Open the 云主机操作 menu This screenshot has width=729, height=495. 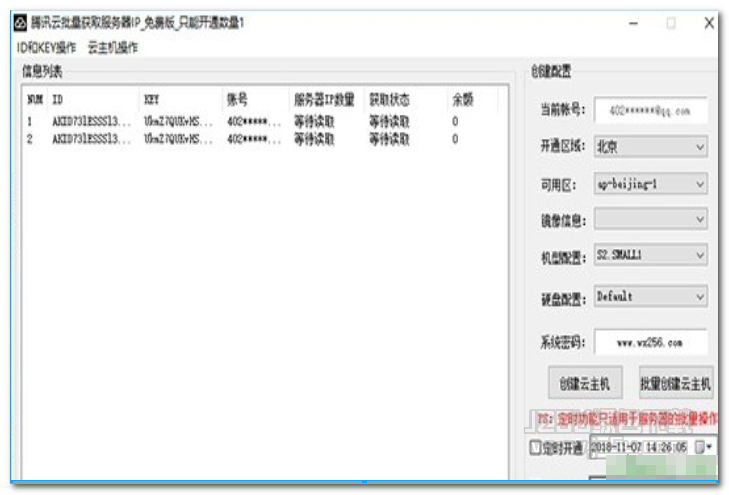pos(113,47)
